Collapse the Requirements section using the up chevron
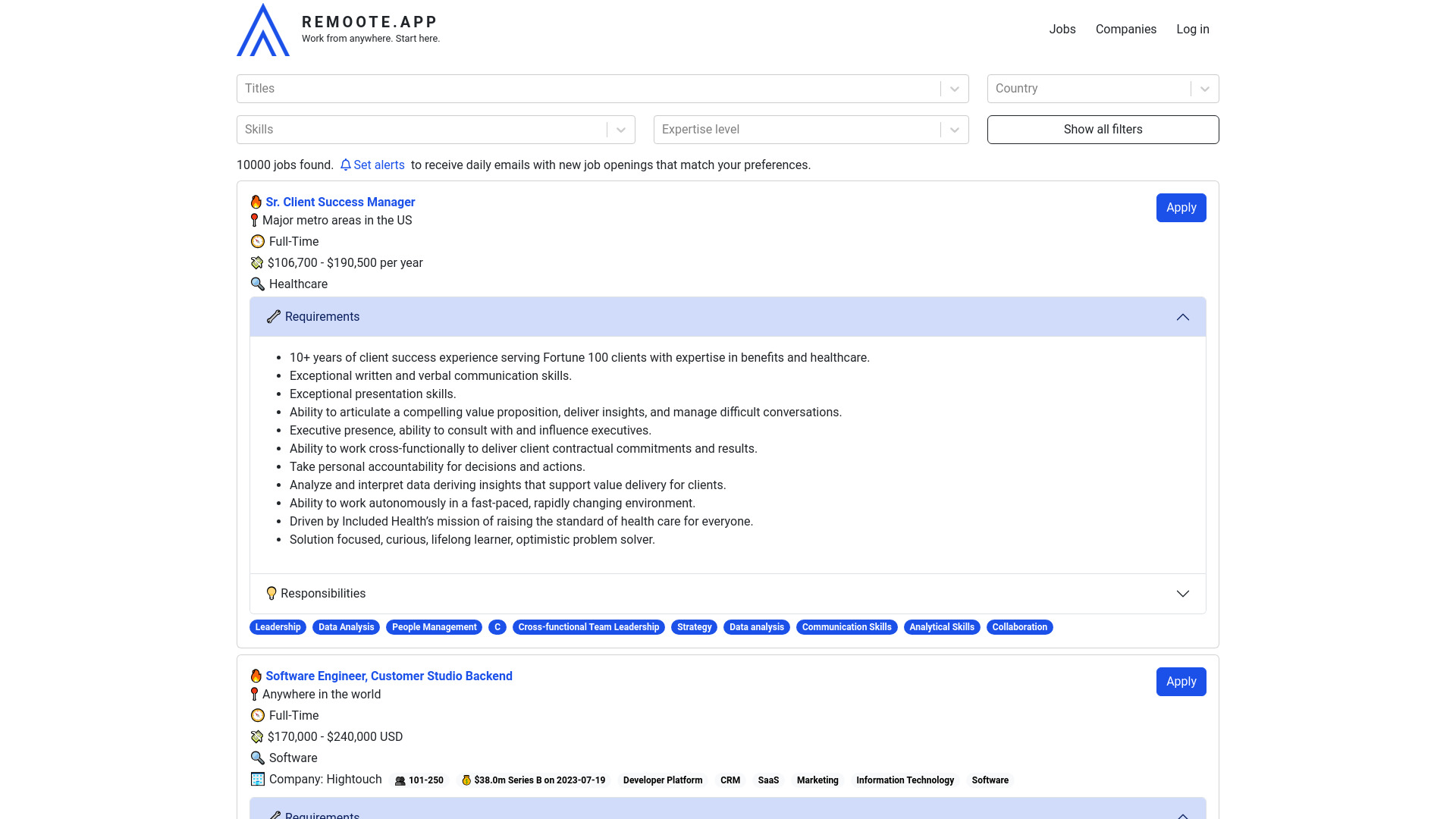 (x=1183, y=317)
